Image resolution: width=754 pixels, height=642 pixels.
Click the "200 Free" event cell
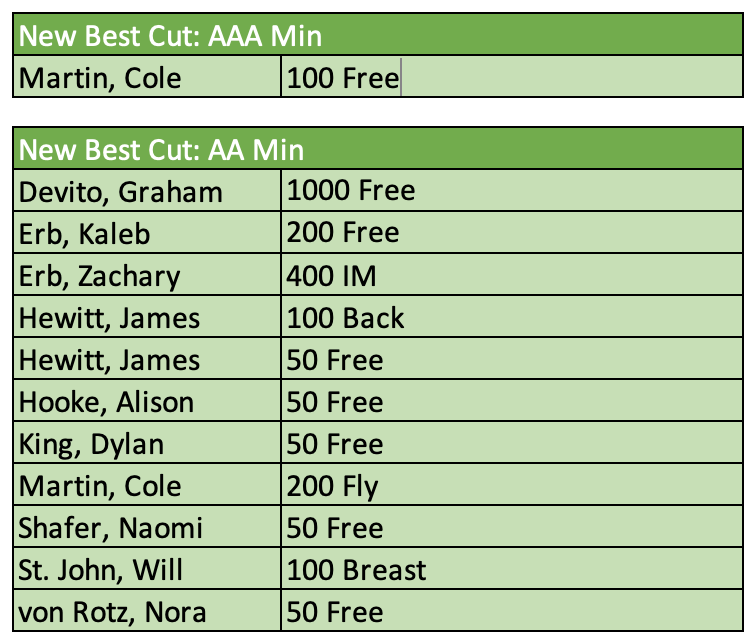343,233
